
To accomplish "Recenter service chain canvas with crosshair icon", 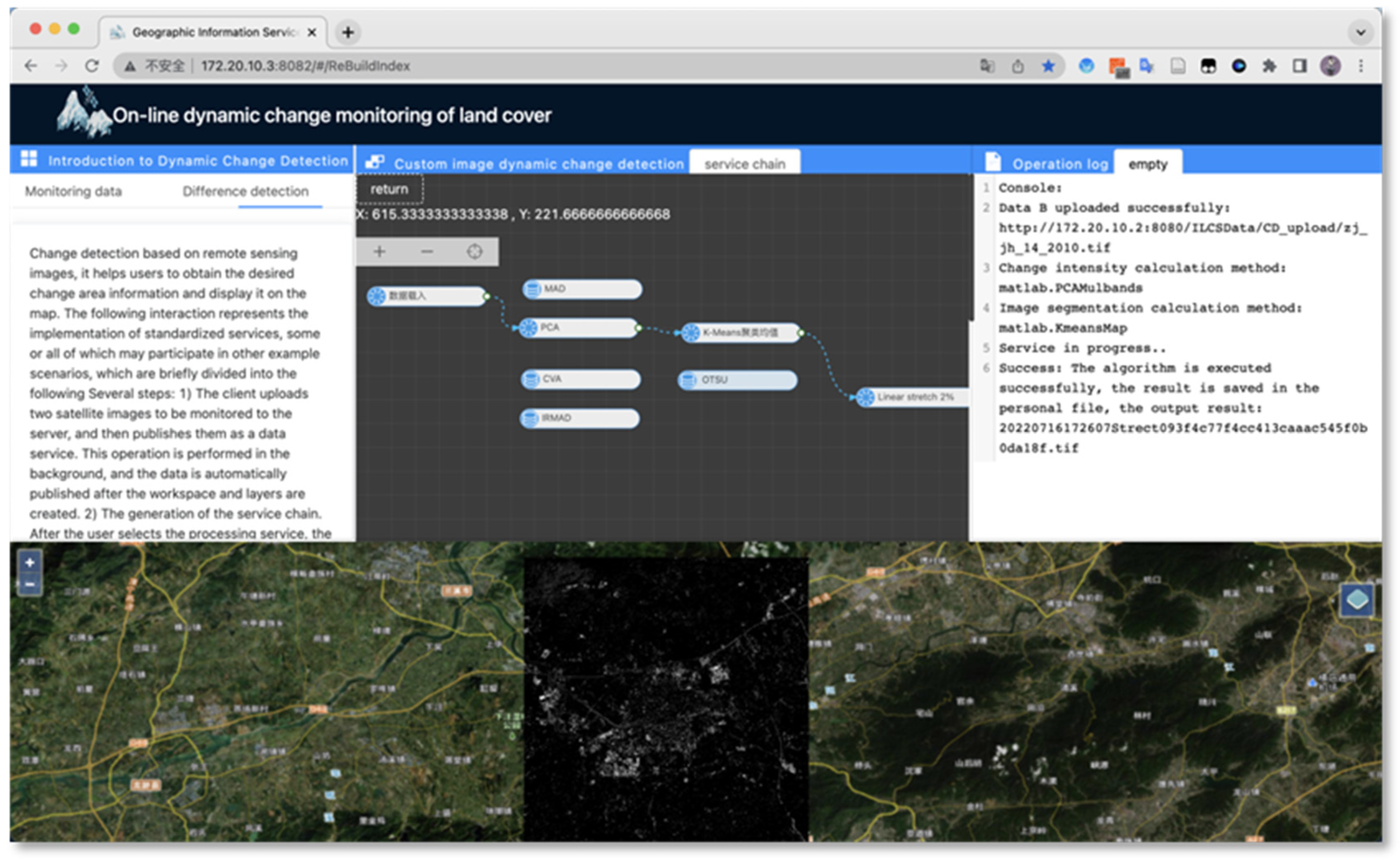I will point(474,251).
